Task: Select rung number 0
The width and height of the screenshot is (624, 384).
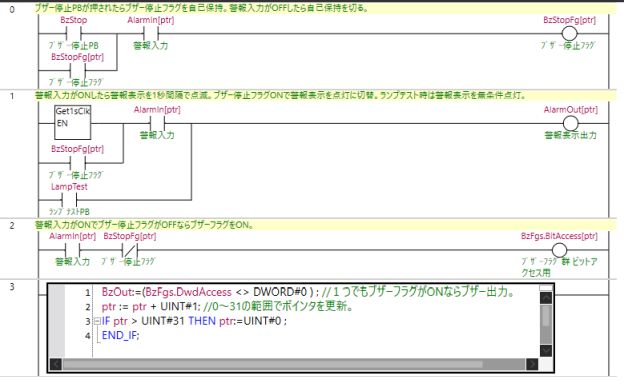Action: 12,9
